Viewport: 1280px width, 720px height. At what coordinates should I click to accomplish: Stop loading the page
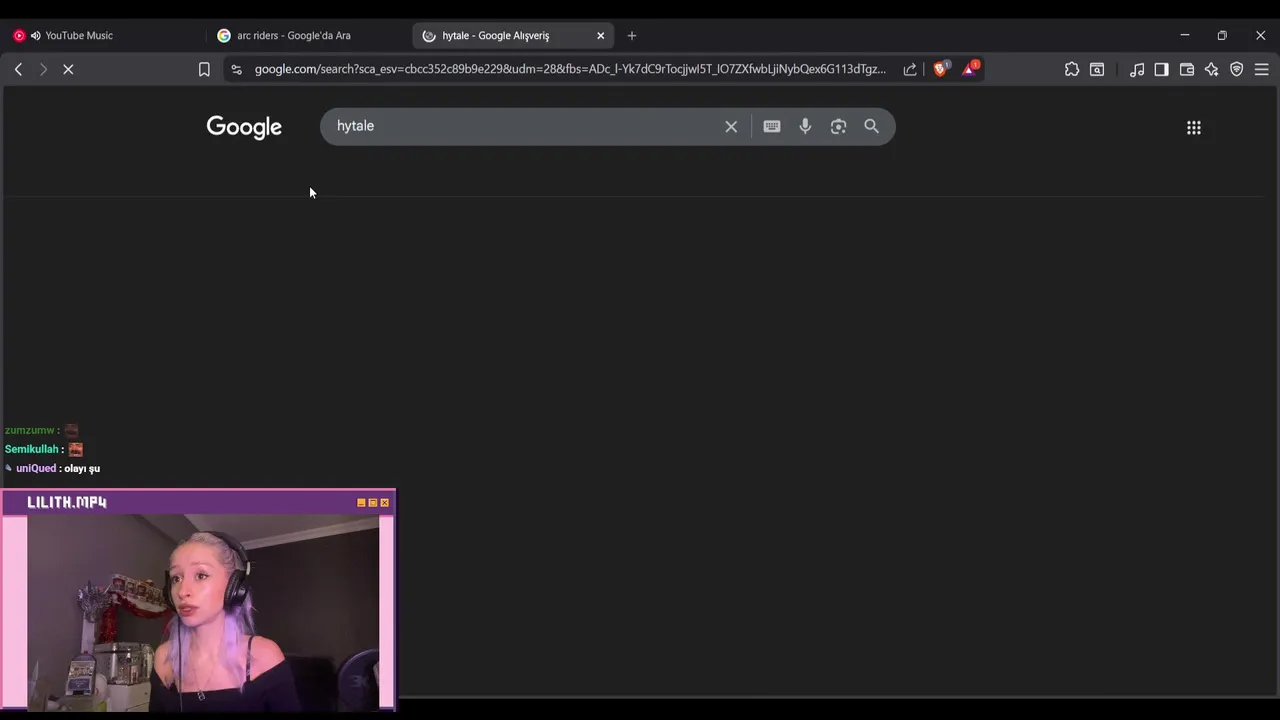click(68, 69)
